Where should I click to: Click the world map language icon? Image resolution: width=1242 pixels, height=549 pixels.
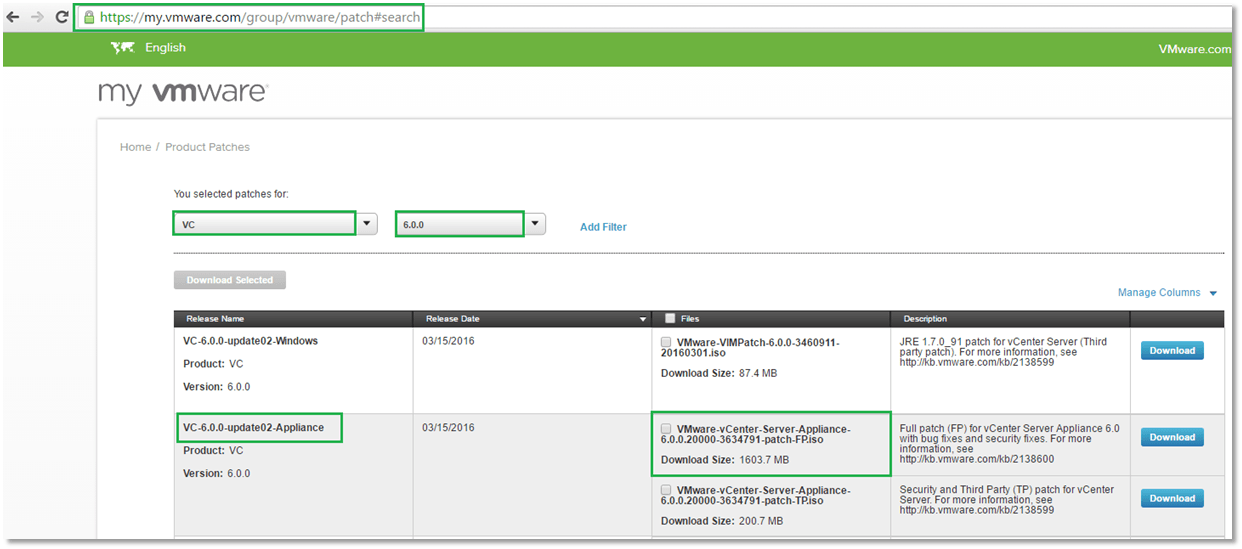coord(122,48)
